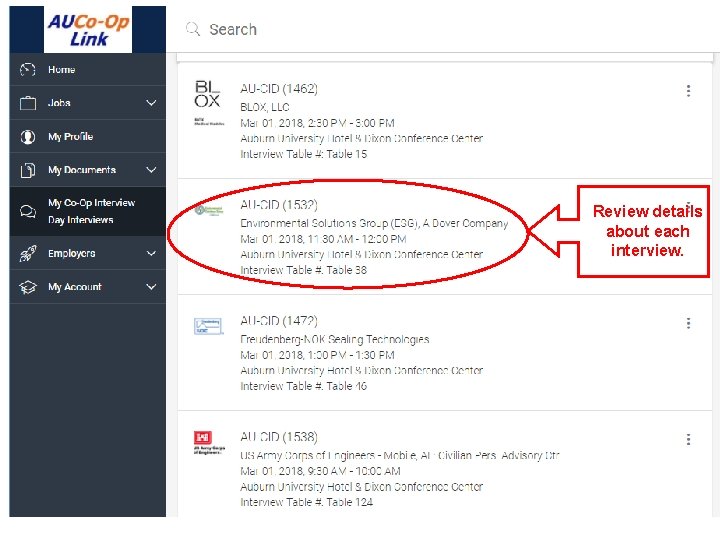Click the Employers rocket icon

click(28, 253)
